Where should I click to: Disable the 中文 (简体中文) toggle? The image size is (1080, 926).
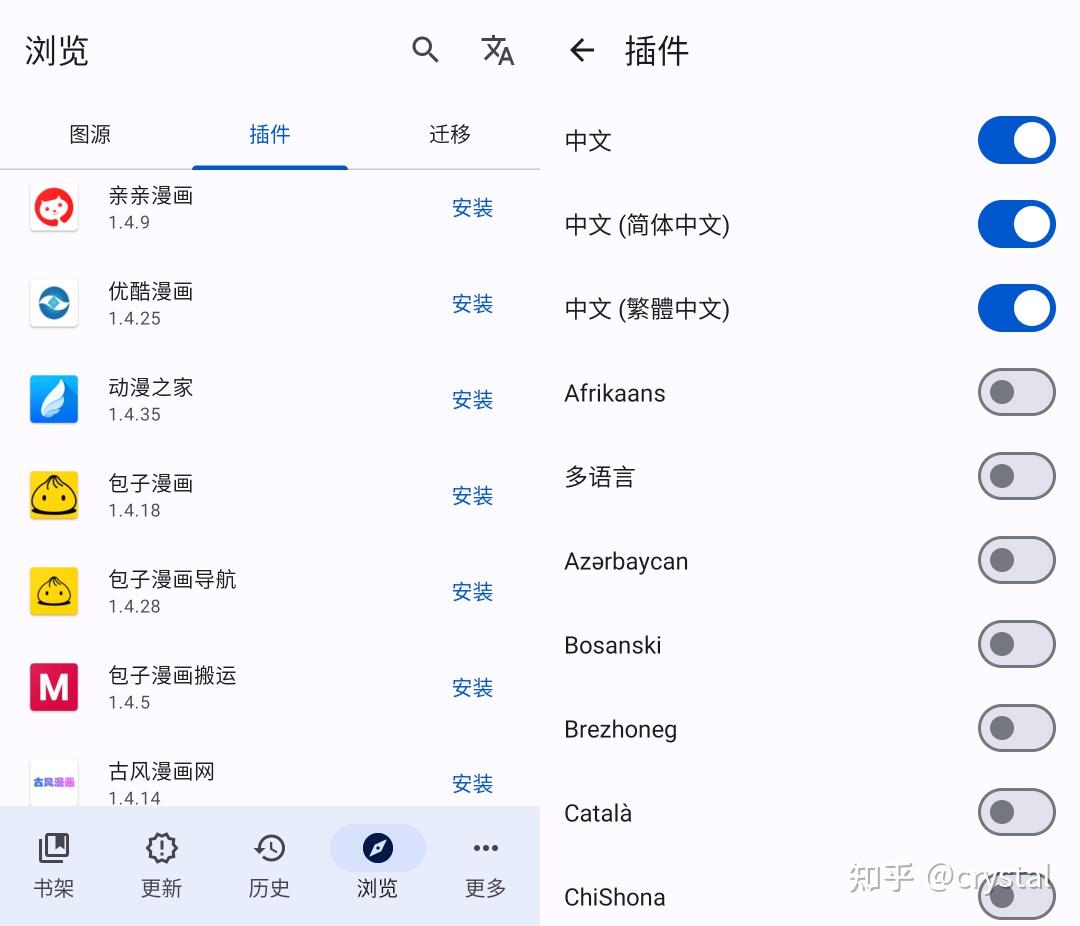point(1017,224)
